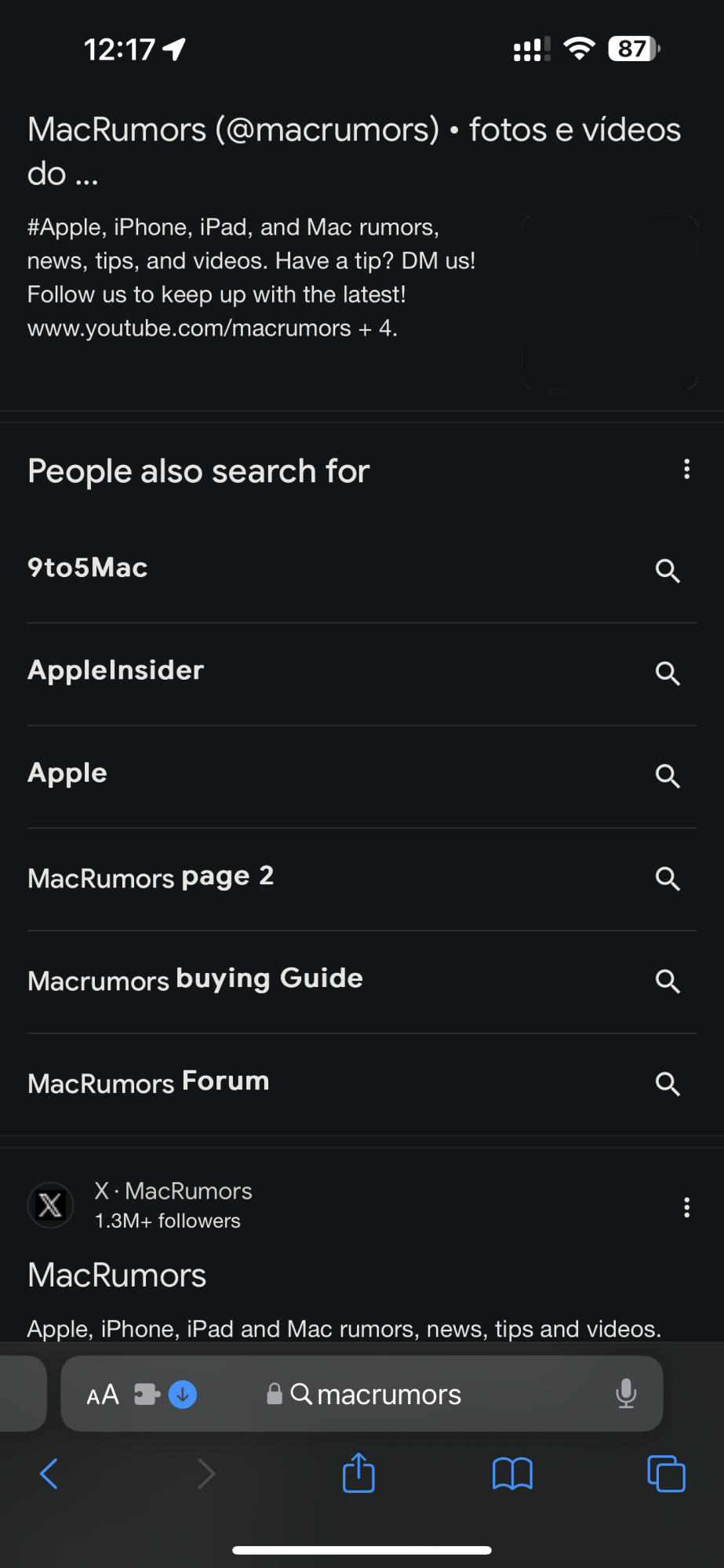Open Macrumors buying Guide search
Image resolution: width=724 pixels, height=1568 pixels.
195,980
